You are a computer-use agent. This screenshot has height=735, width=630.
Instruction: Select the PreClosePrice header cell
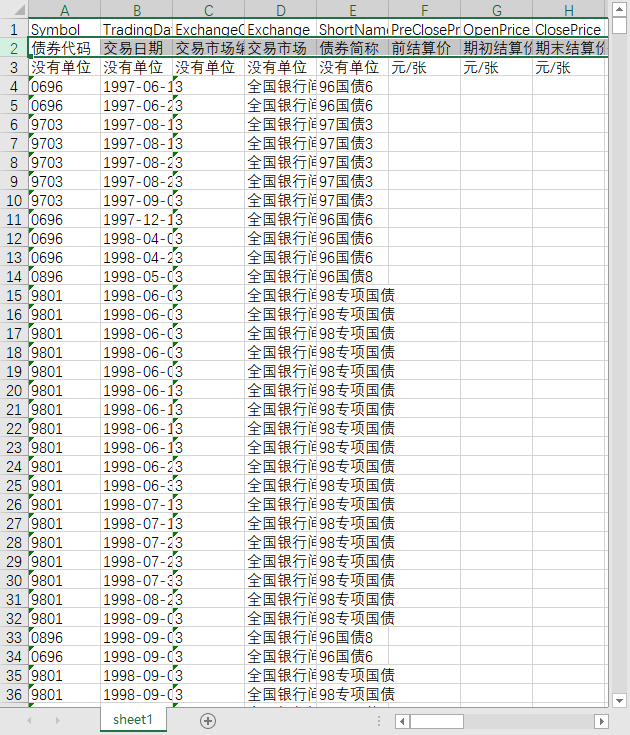coord(424,30)
